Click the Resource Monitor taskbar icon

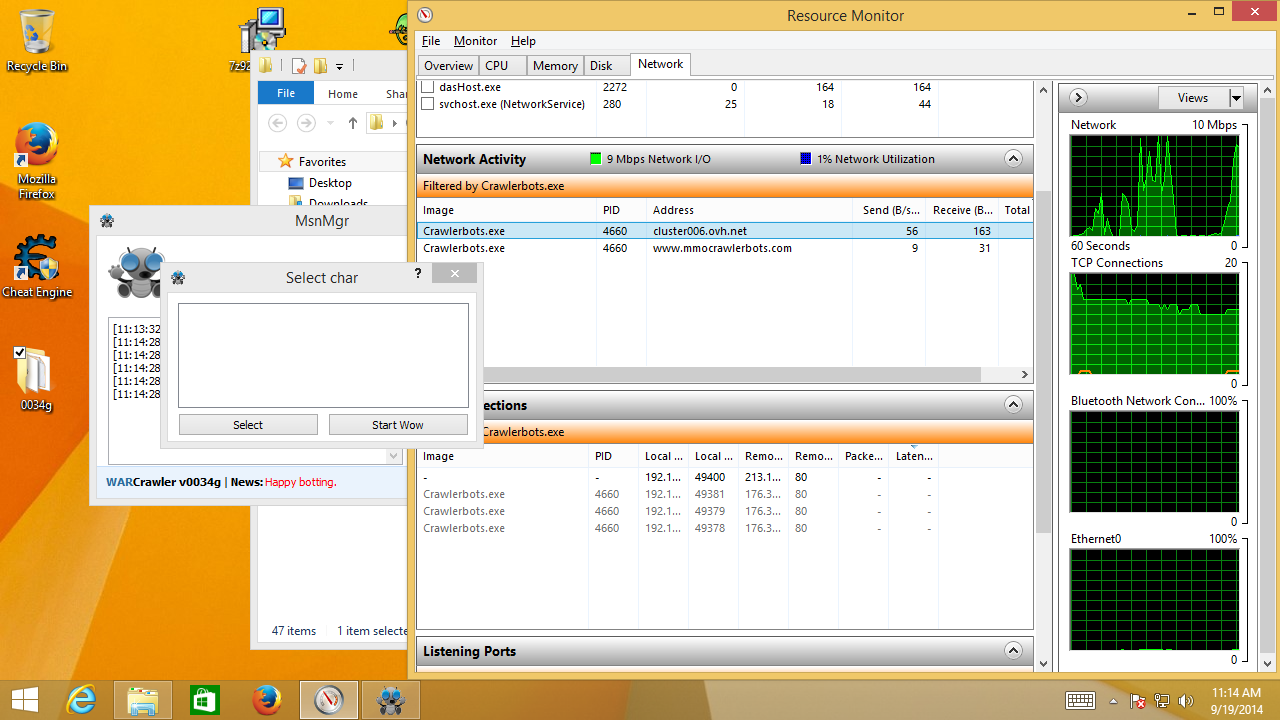328,699
